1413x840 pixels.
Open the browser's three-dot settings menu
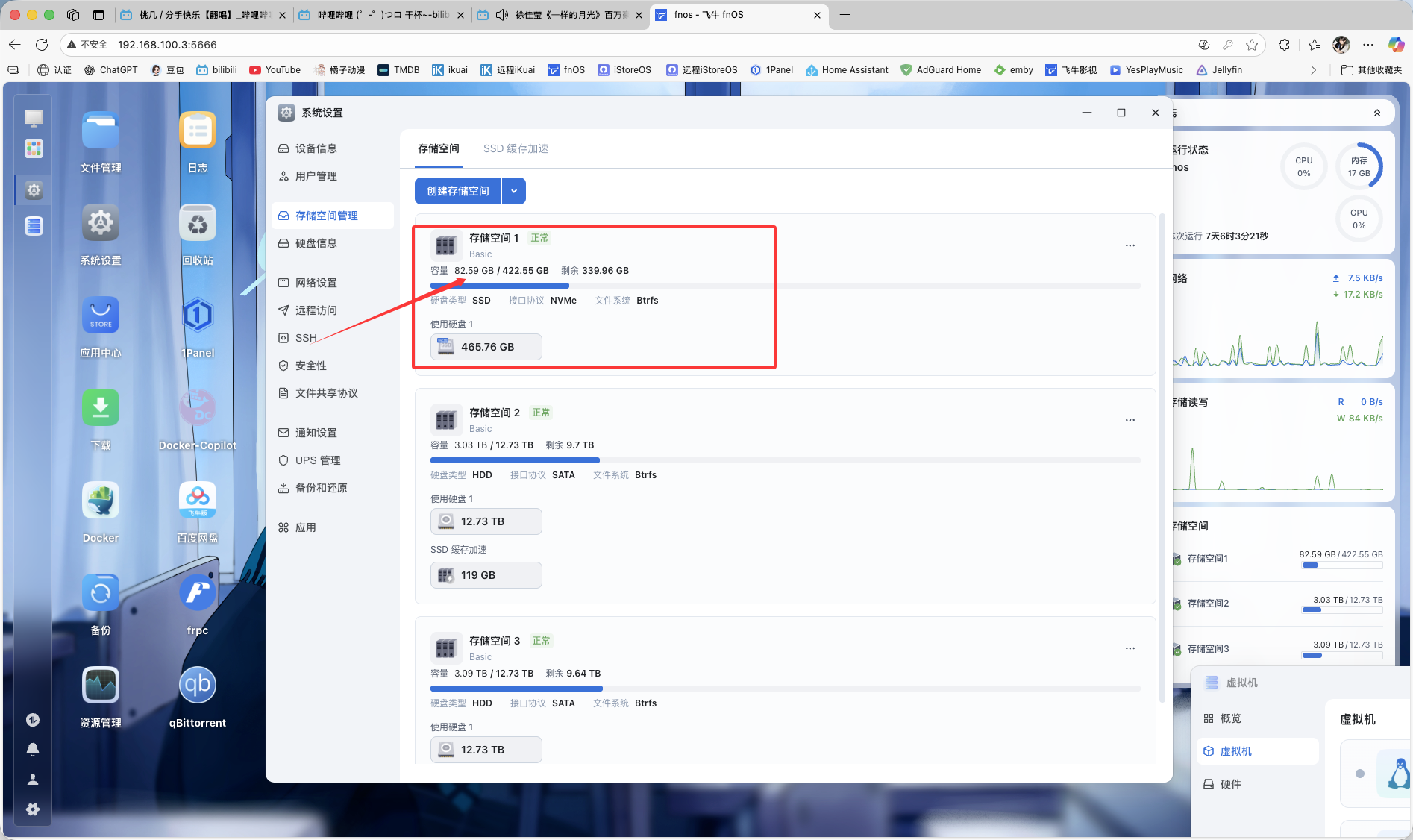pos(1368,45)
